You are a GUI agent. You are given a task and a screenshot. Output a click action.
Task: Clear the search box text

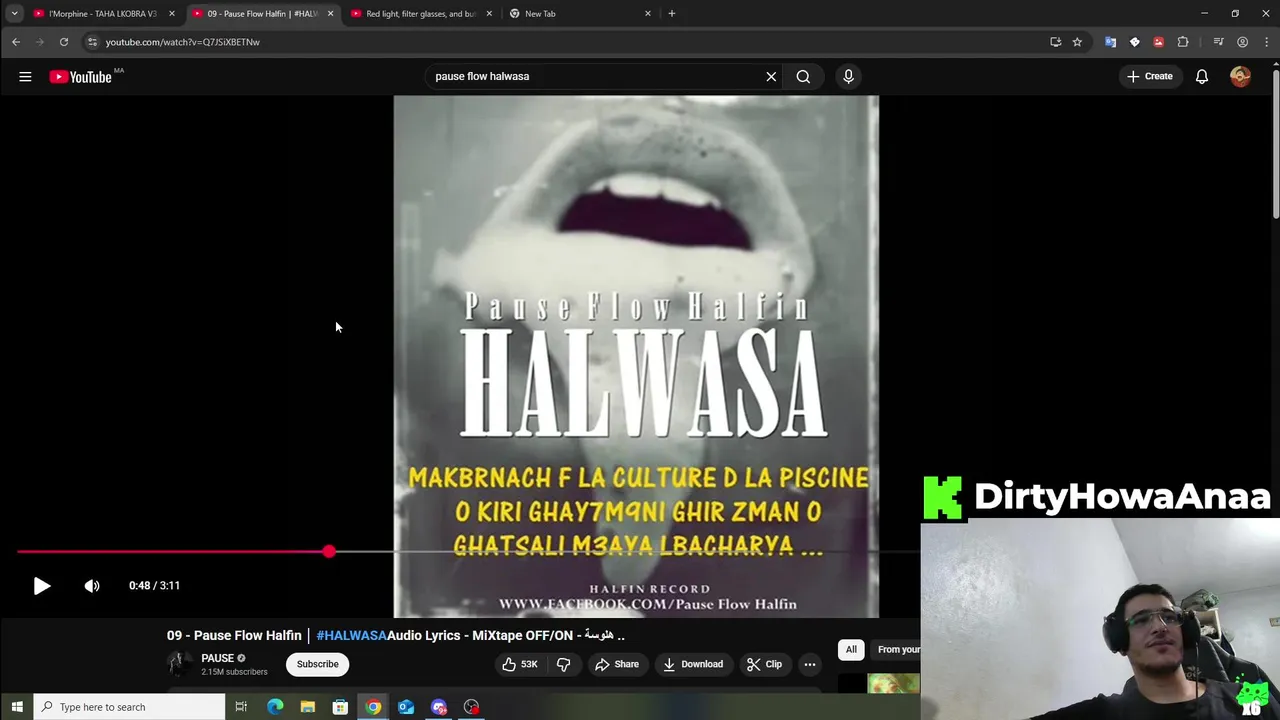tap(771, 76)
